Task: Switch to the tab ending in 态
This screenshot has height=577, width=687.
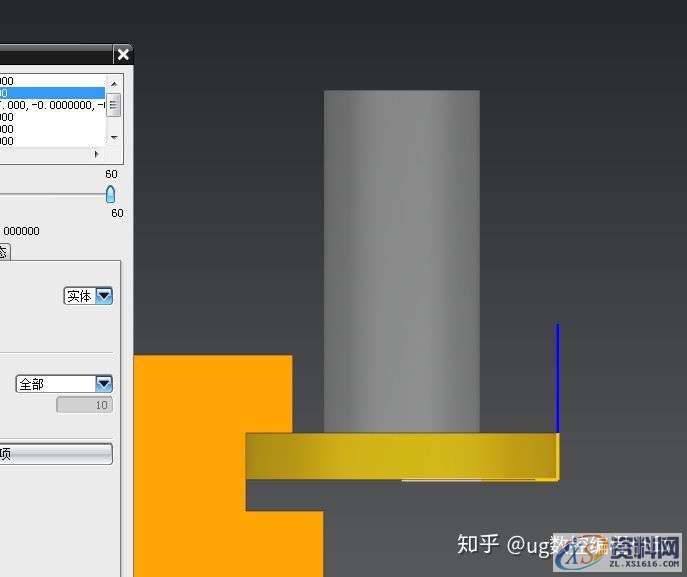Action: coord(4,252)
